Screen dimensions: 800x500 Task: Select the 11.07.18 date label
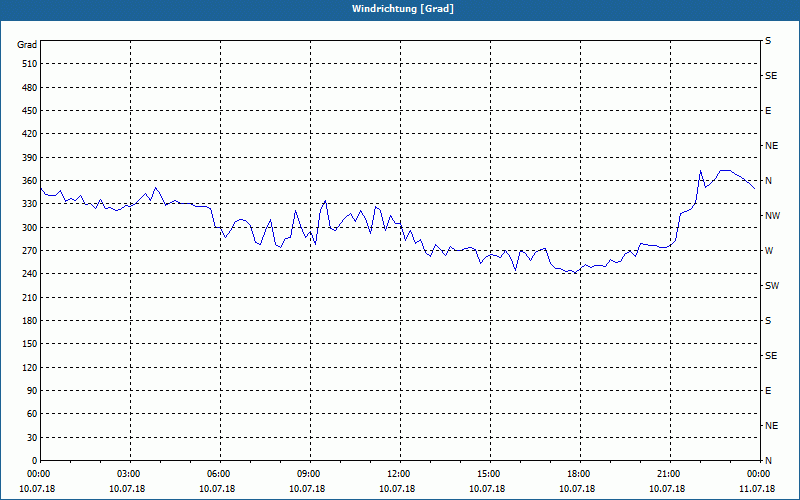tap(757, 489)
